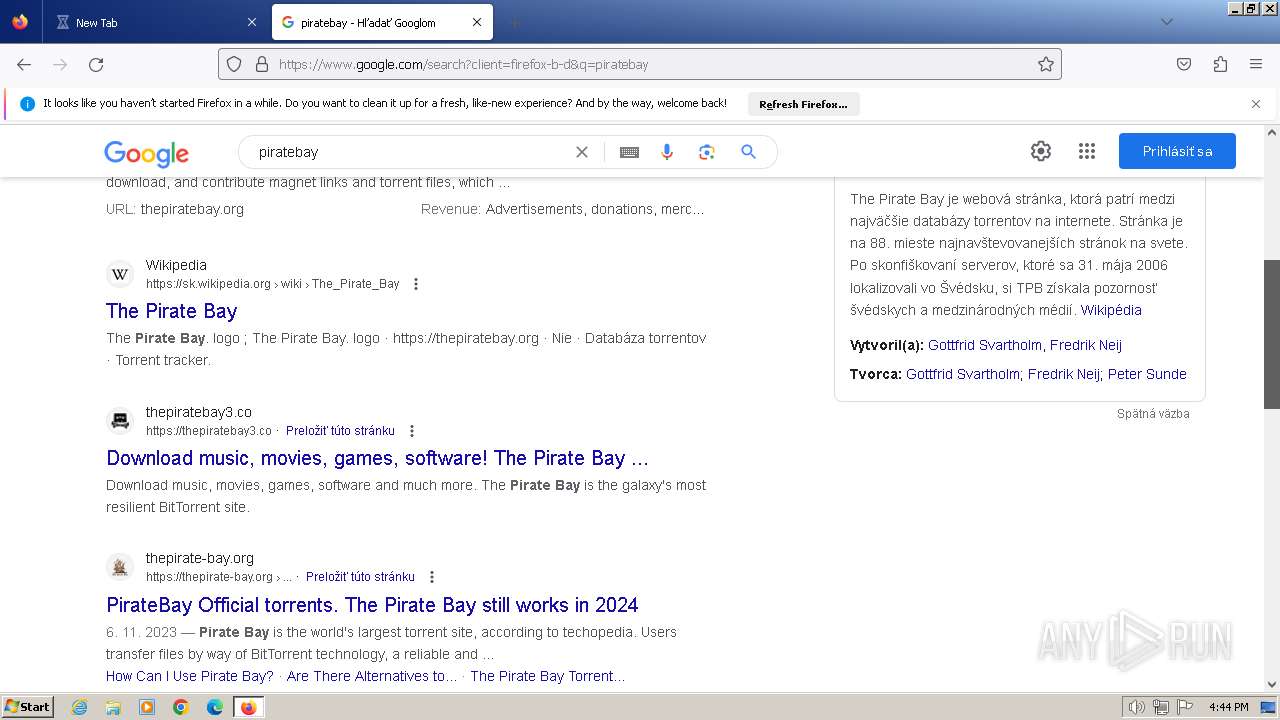
Task: Click the Firefox back arrow button
Action: (24, 64)
